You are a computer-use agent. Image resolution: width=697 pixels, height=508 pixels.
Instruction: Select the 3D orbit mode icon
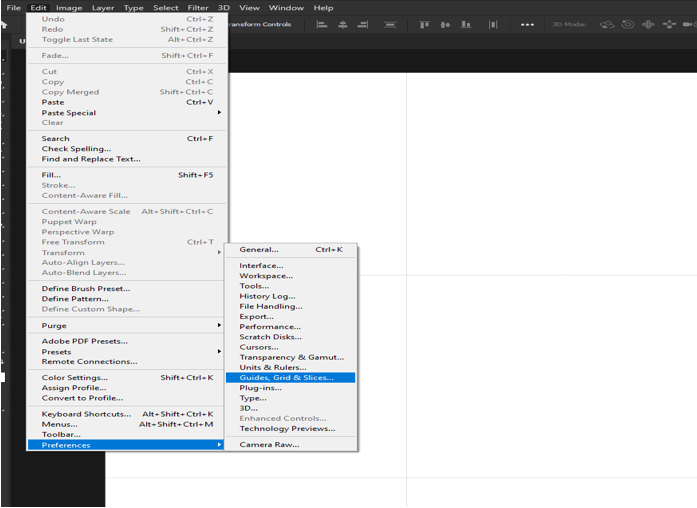[x=609, y=24]
